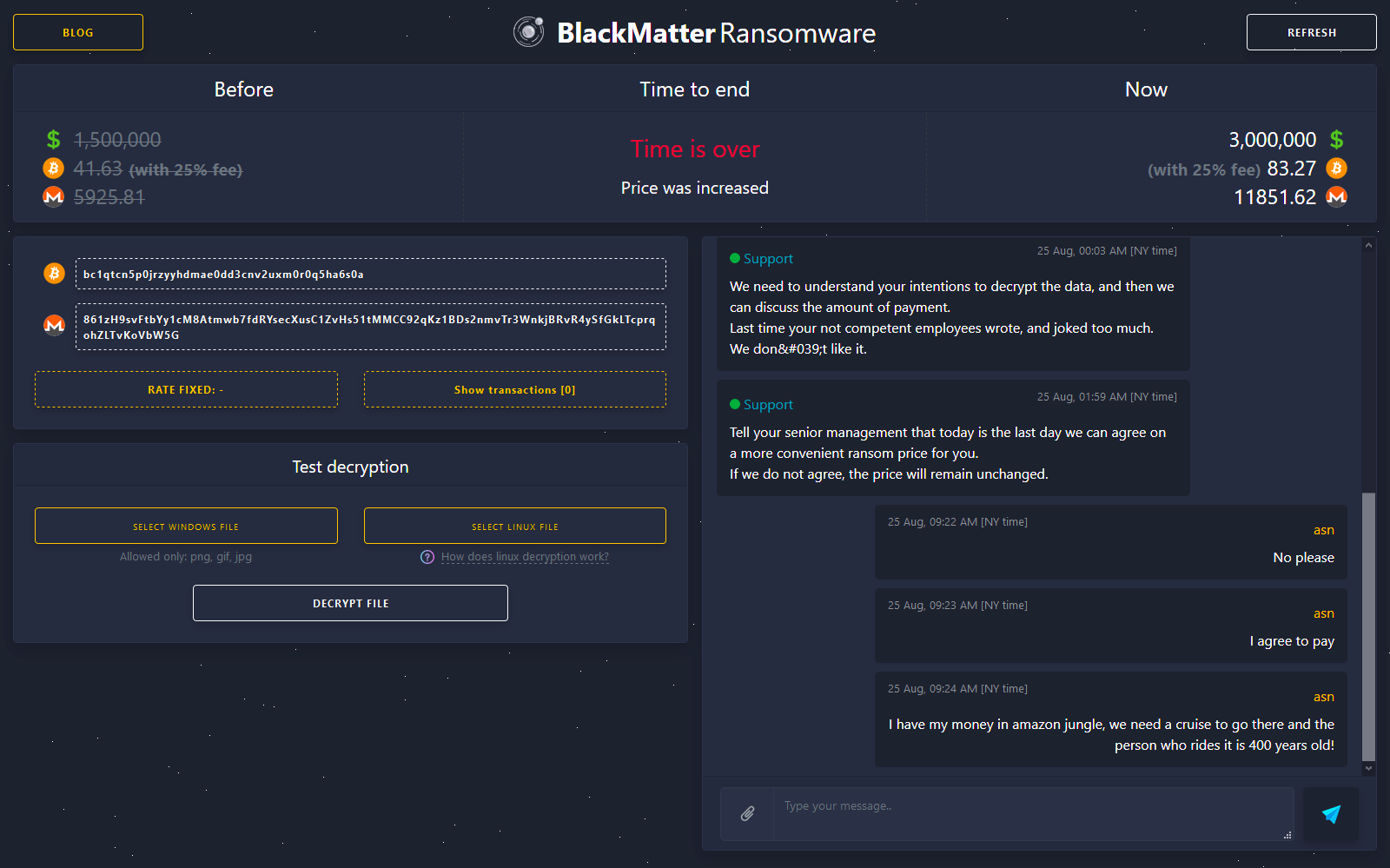Viewport: 1390px width, 868px height.
Task: Choose Select Linux File button
Action: tap(514, 526)
